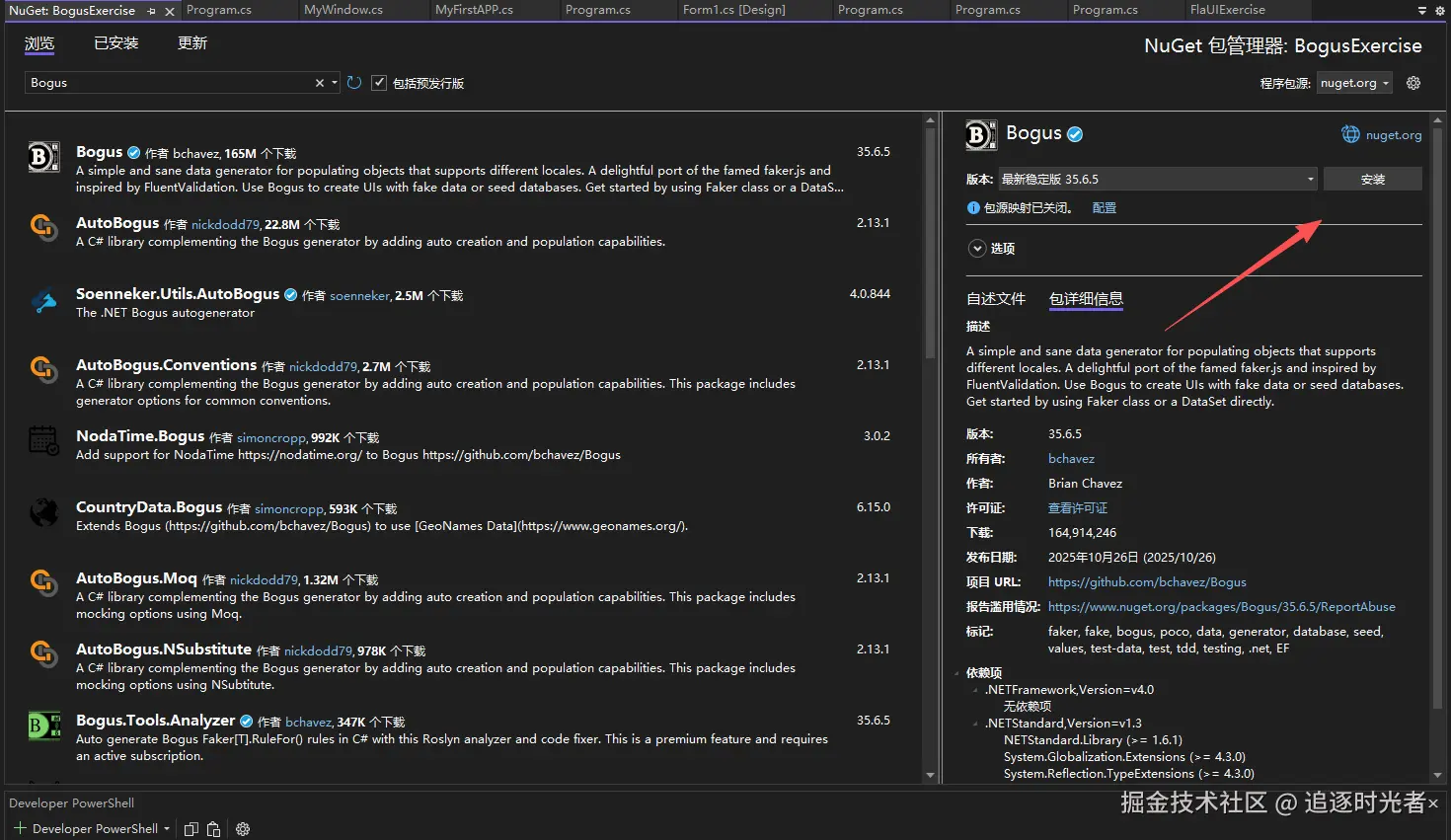Click the CountryData.Bogus globe icon
This screenshot has height=840, width=1451.
[x=43, y=511]
